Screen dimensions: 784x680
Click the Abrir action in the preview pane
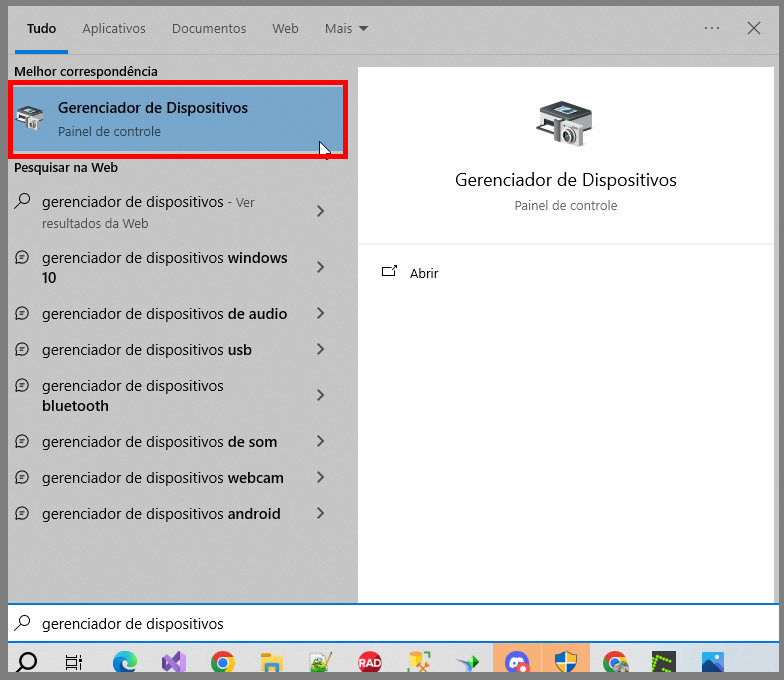pyautogui.click(x=424, y=274)
